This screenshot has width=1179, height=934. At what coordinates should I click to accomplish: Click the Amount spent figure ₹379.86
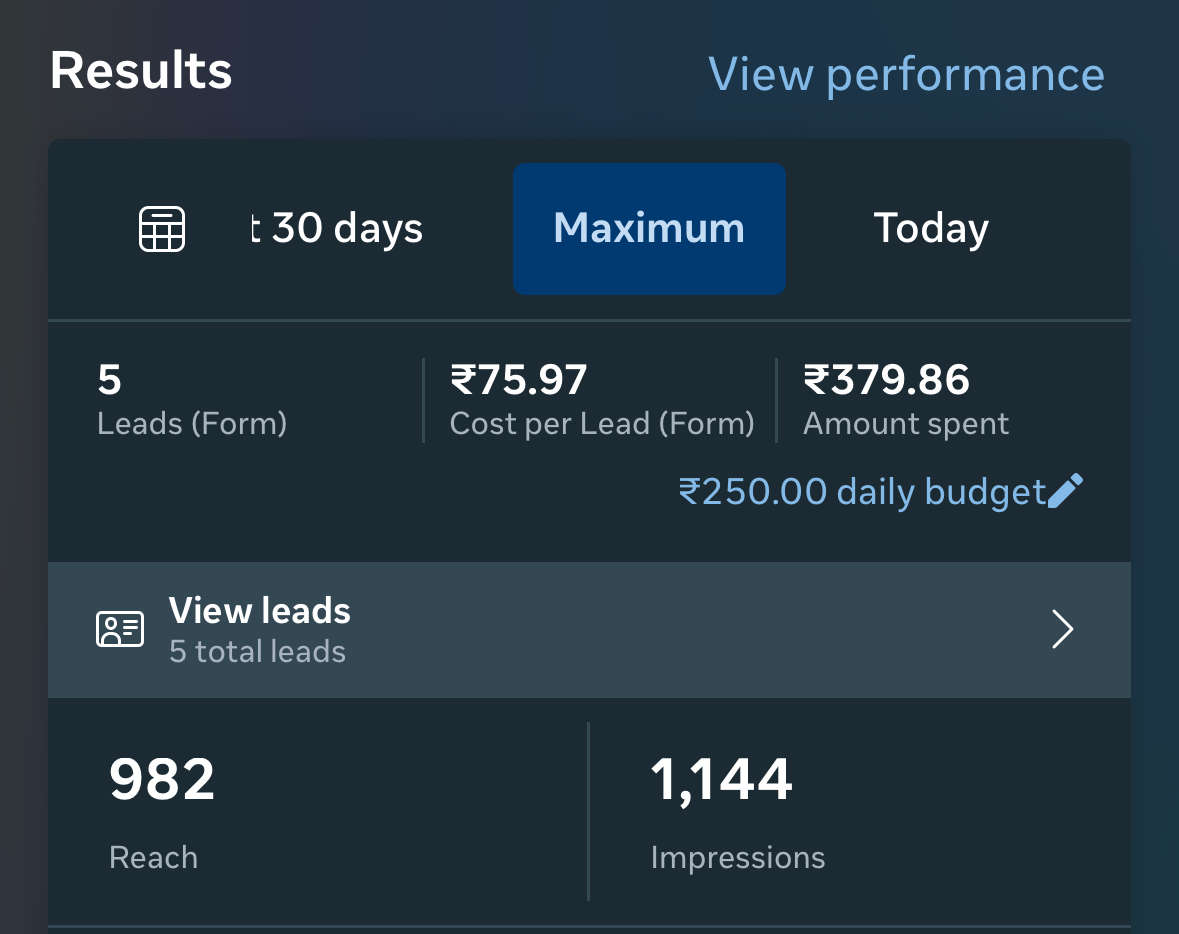(x=884, y=380)
